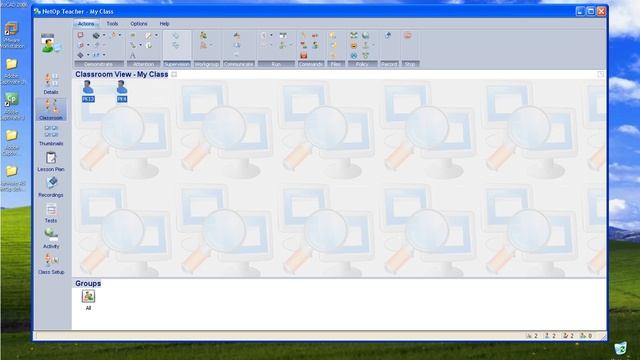Switch to the Classroom view in sidebar
Viewport: 640px width, 360px height.
(x=51, y=109)
